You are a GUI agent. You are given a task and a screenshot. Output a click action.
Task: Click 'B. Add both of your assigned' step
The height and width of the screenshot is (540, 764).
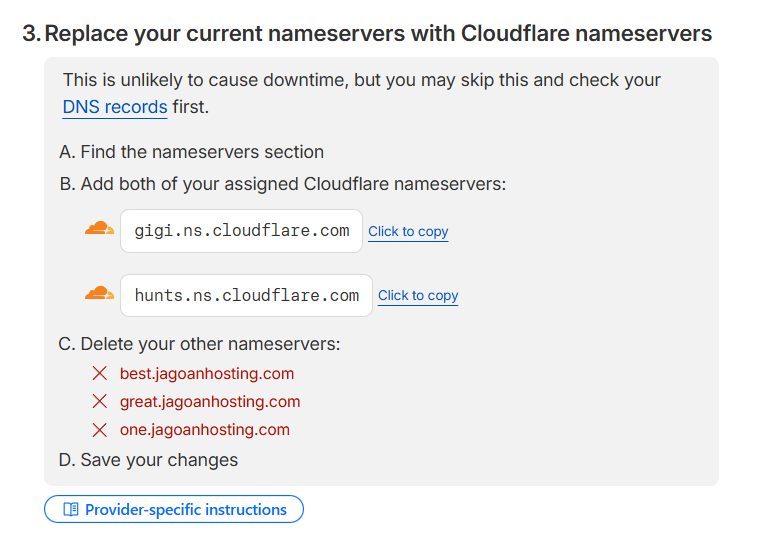pos(283,184)
